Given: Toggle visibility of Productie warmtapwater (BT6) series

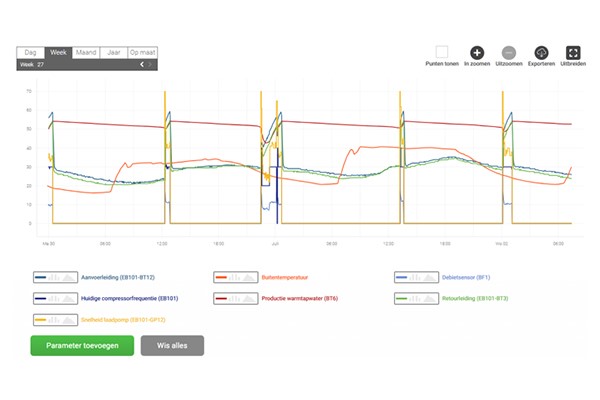Looking at the screenshot, I should (x=300, y=298).
